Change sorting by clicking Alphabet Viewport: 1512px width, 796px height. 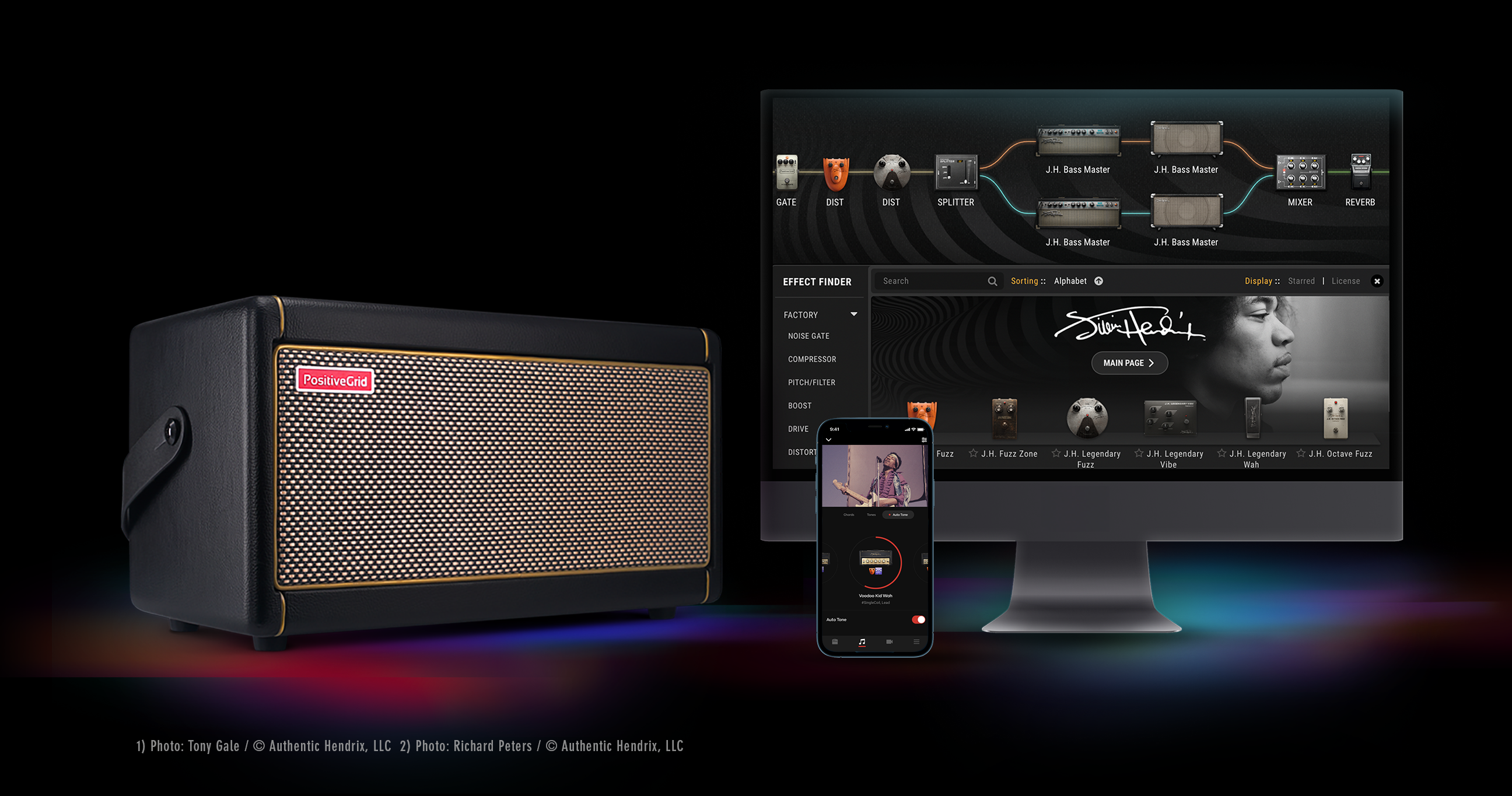point(1070,281)
